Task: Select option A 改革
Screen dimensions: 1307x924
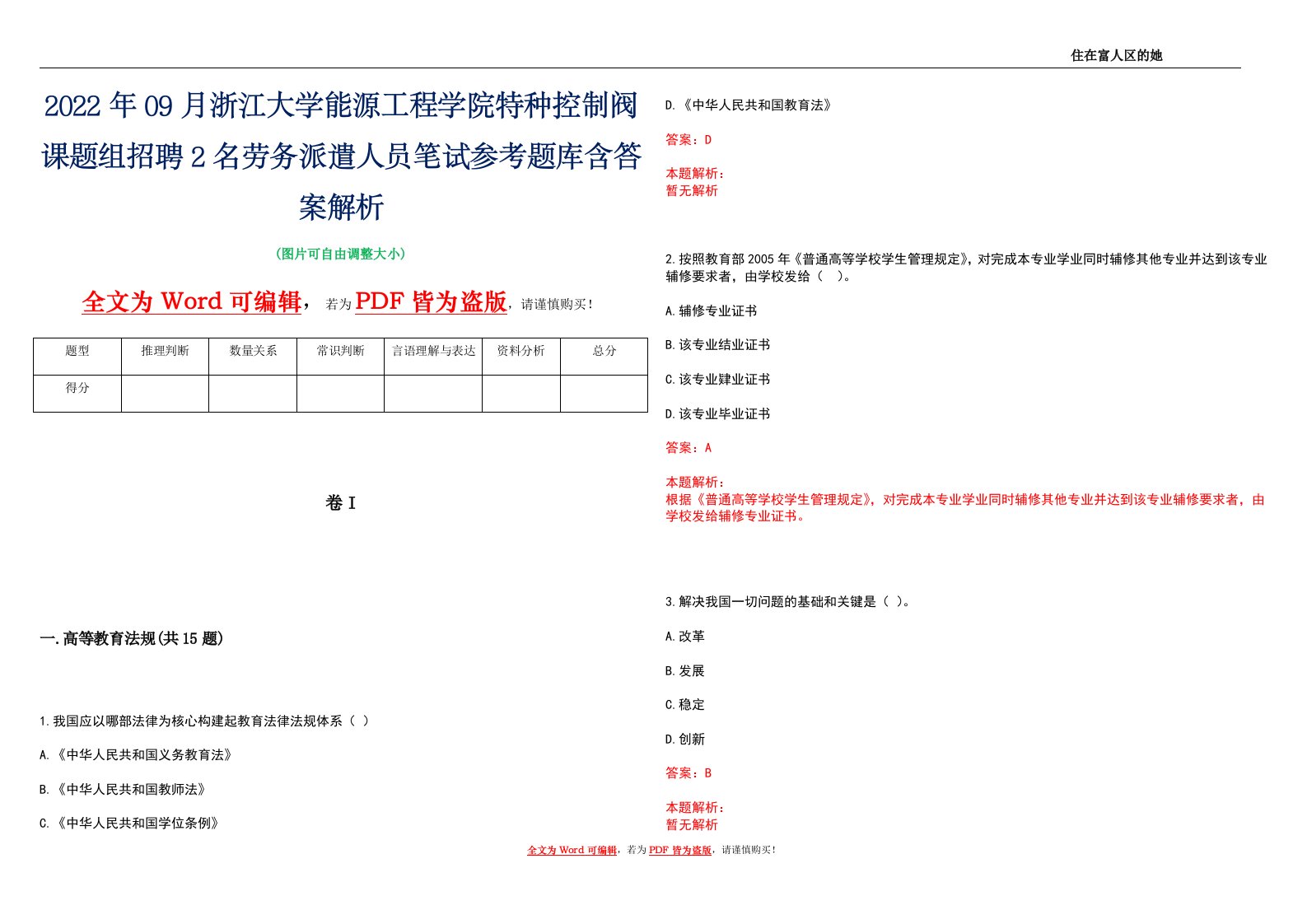Action: tap(685, 637)
